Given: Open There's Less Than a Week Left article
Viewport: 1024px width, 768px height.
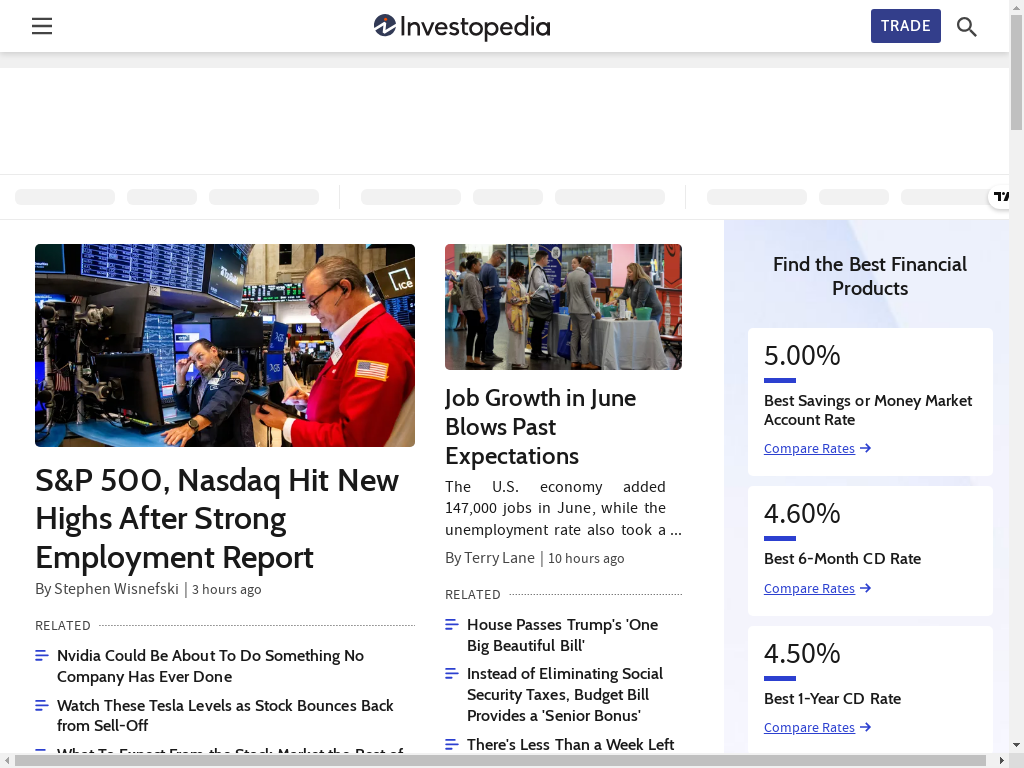Looking at the screenshot, I should (x=570, y=744).
